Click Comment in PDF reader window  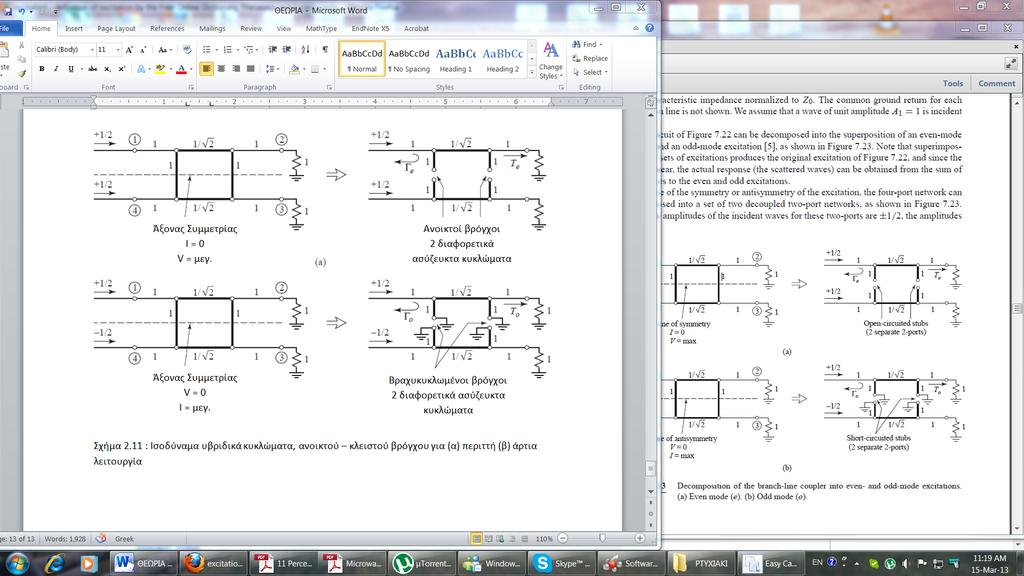(997, 83)
